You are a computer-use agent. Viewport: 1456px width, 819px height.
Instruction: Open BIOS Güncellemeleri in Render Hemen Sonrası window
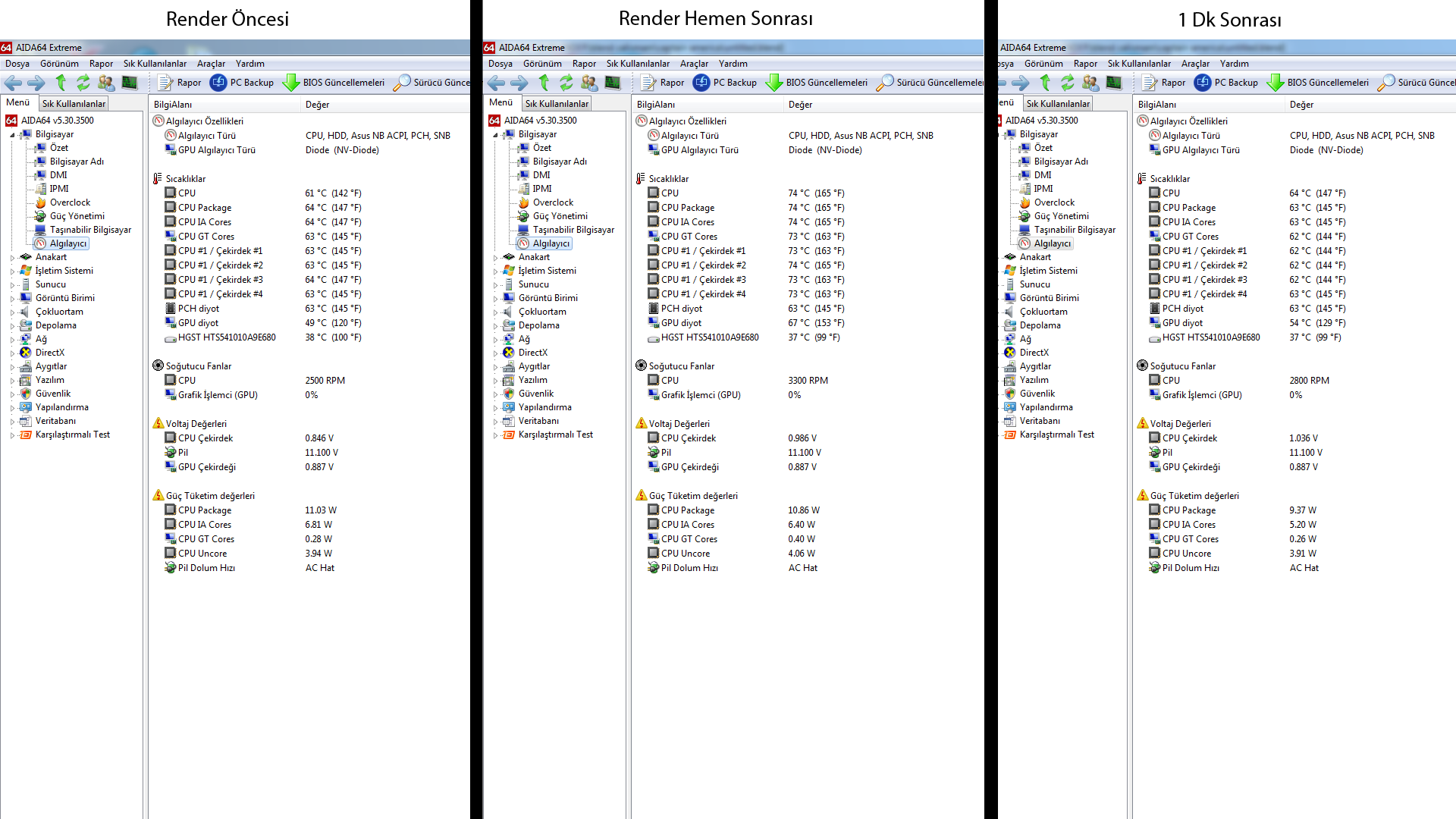click(817, 83)
